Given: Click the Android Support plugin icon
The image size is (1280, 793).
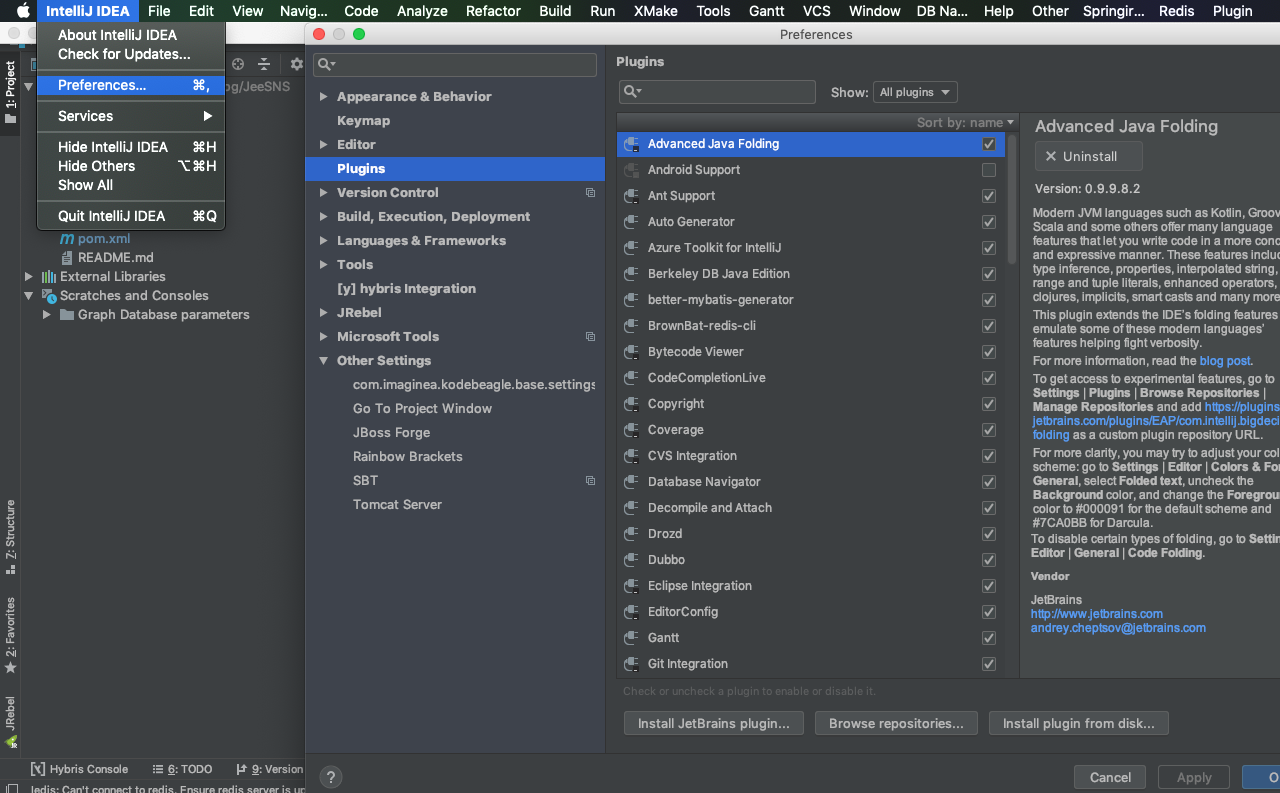Looking at the screenshot, I should point(631,170).
